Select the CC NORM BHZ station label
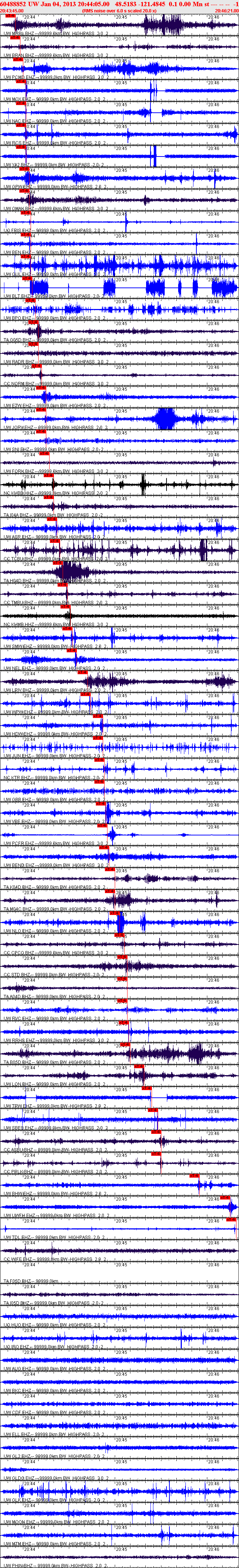Image resolution: width=239 pixels, height=1568 pixels. pyautogui.click(x=56, y=384)
